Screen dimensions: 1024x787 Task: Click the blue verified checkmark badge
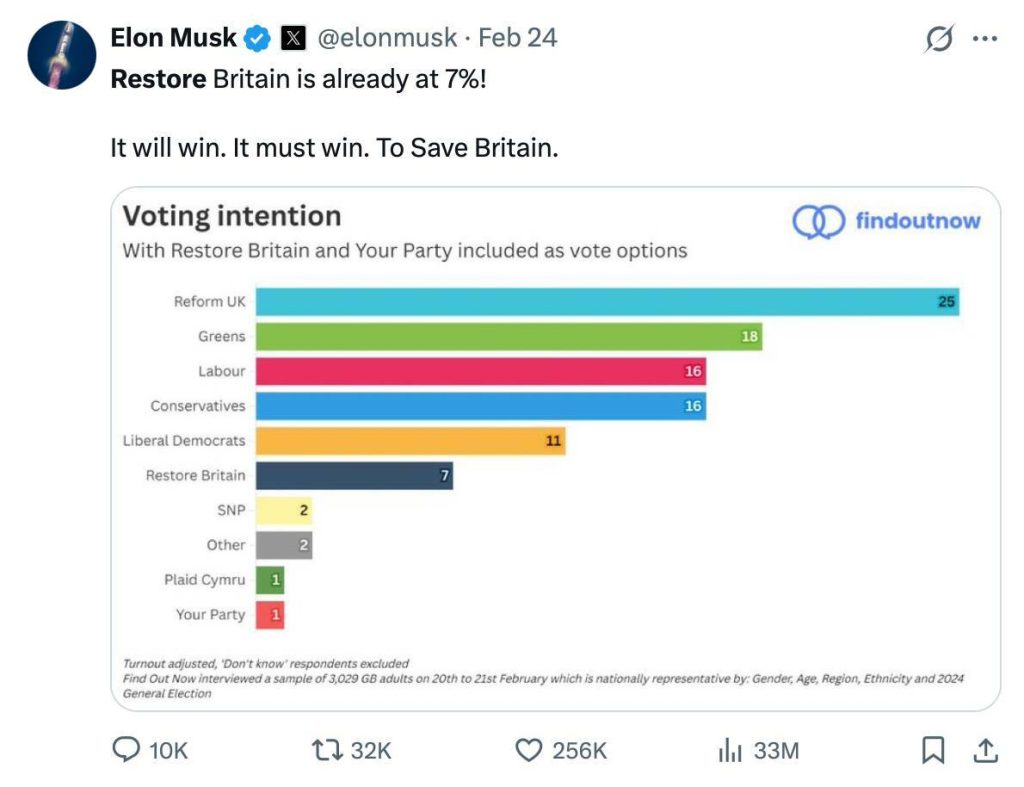click(257, 39)
